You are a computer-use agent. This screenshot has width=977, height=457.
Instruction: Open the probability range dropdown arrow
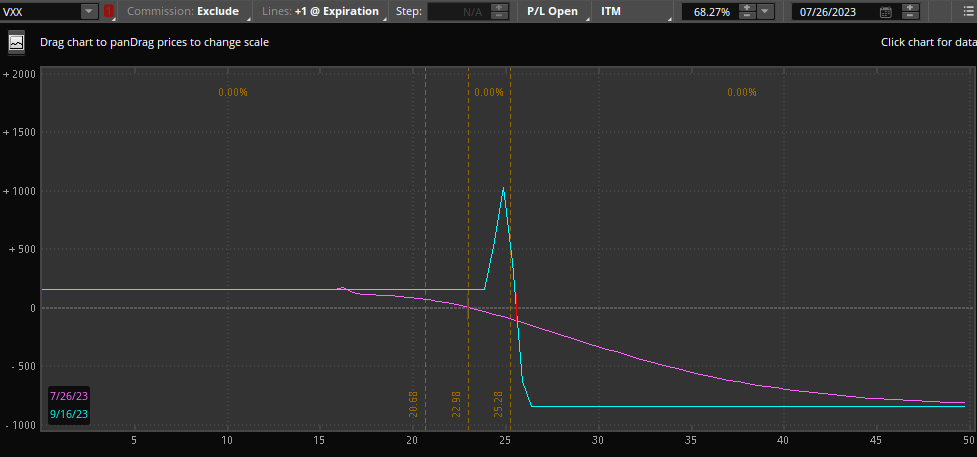pyautogui.click(x=765, y=12)
